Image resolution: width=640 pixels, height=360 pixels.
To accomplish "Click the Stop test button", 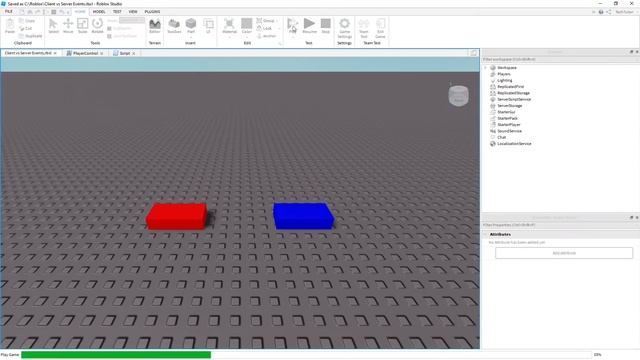I will 326,26.
